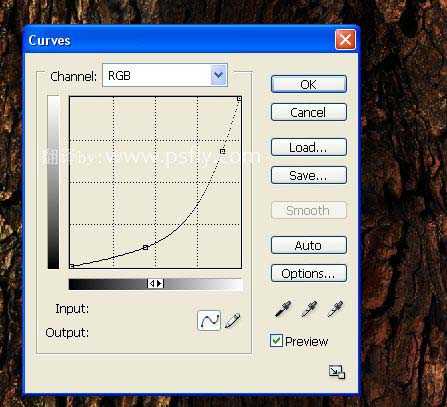This screenshot has width=447, height=407.
Task: Open the Load... curve dialog
Action: click(309, 147)
